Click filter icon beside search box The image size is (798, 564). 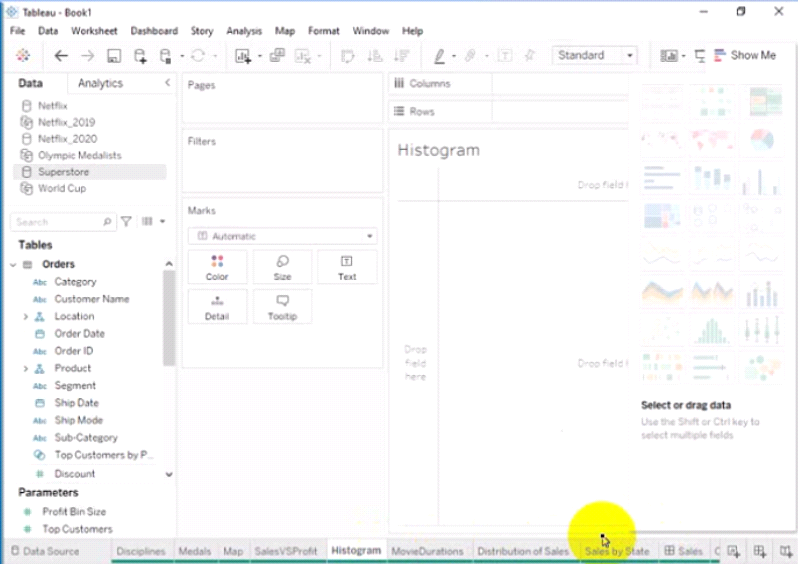click(126, 221)
